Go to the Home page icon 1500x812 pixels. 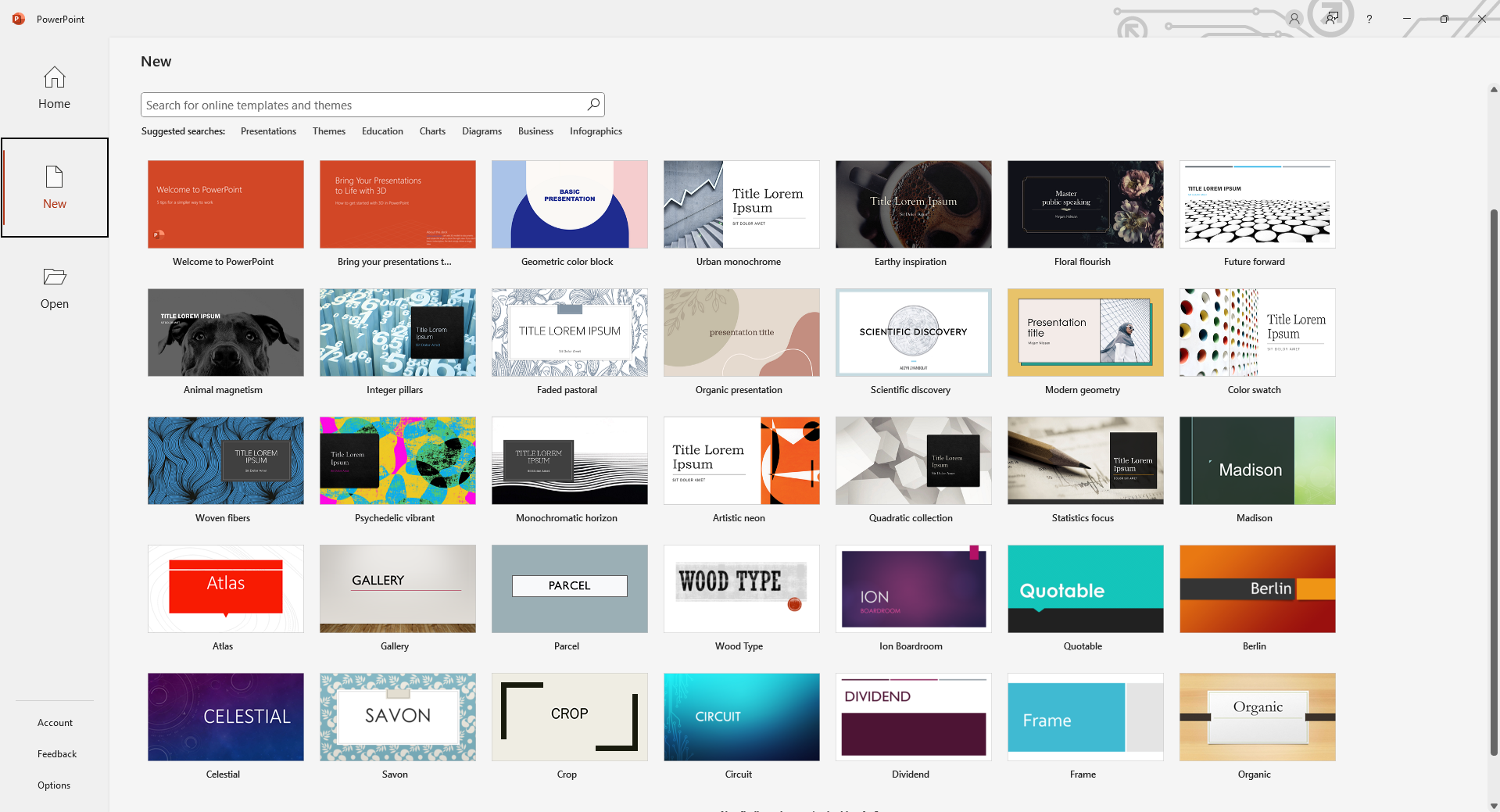click(x=54, y=77)
